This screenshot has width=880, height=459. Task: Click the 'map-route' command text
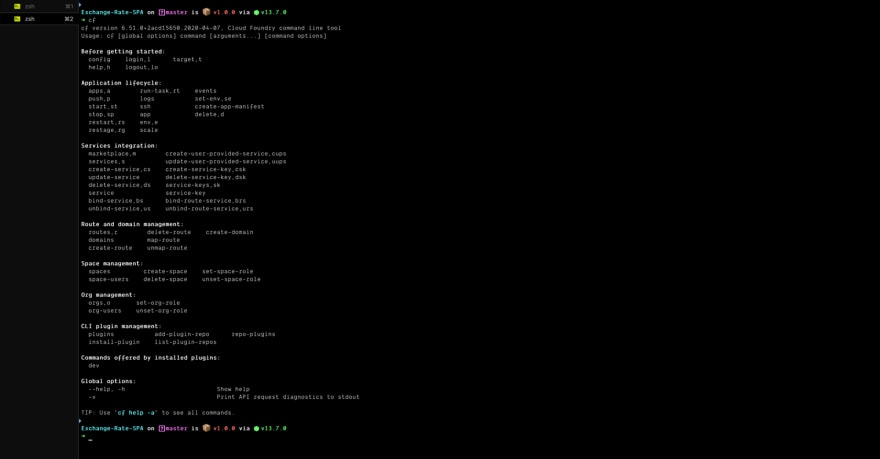click(163, 240)
